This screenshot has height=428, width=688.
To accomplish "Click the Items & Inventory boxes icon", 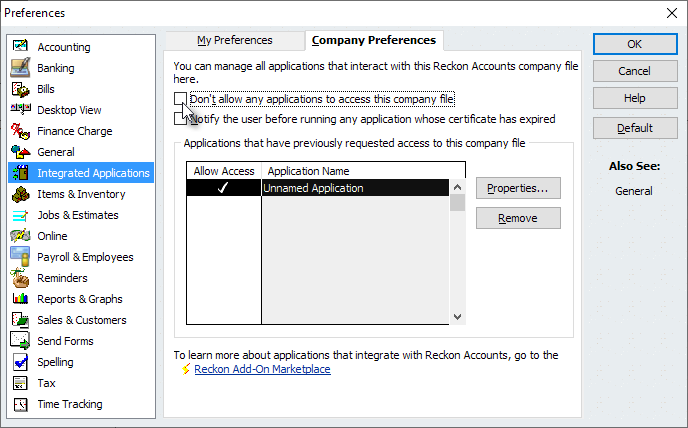I will pyautogui.click(x=20, y=194).
